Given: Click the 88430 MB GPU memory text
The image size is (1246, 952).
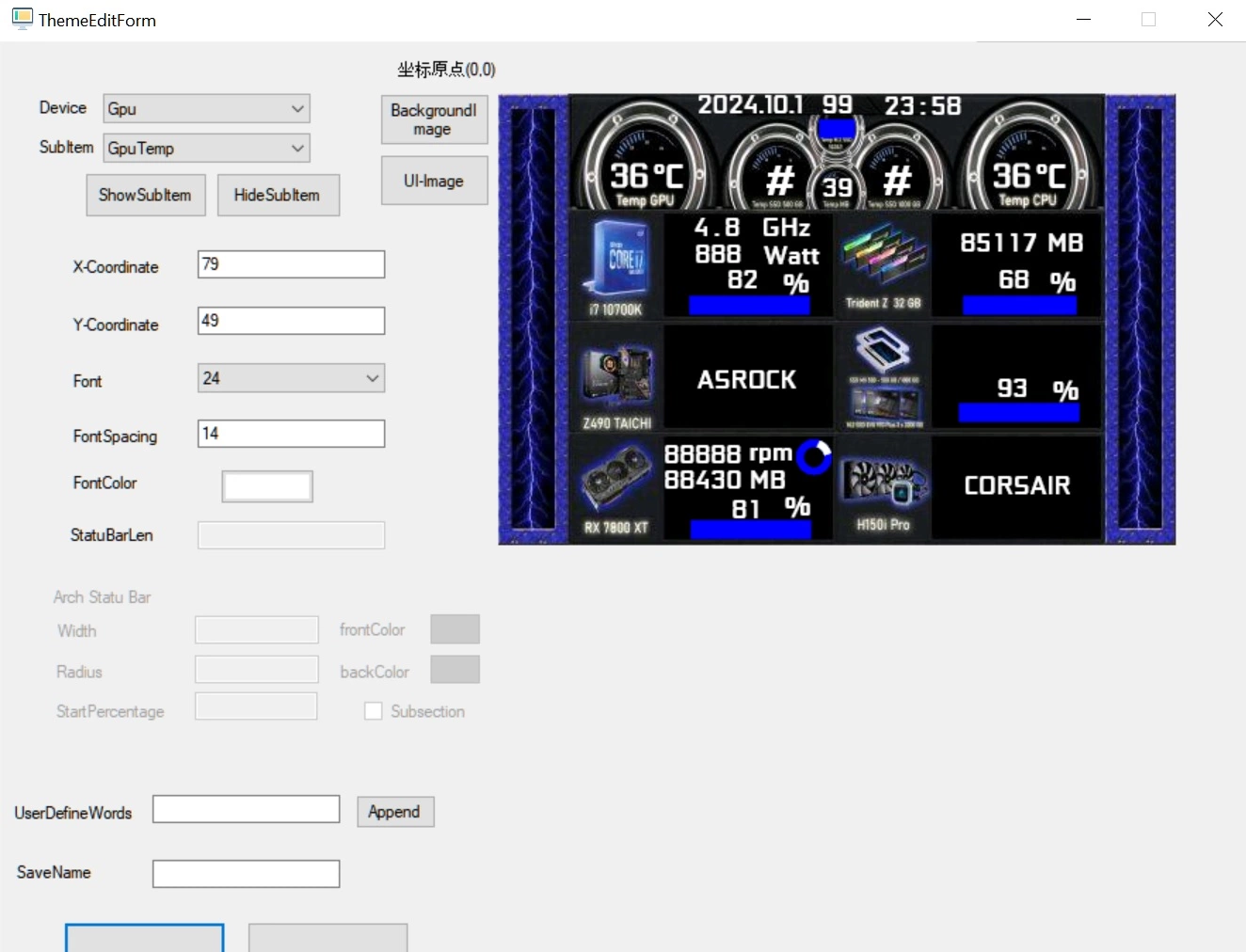Looking at the screenshot, I should [x=724, y=480].
